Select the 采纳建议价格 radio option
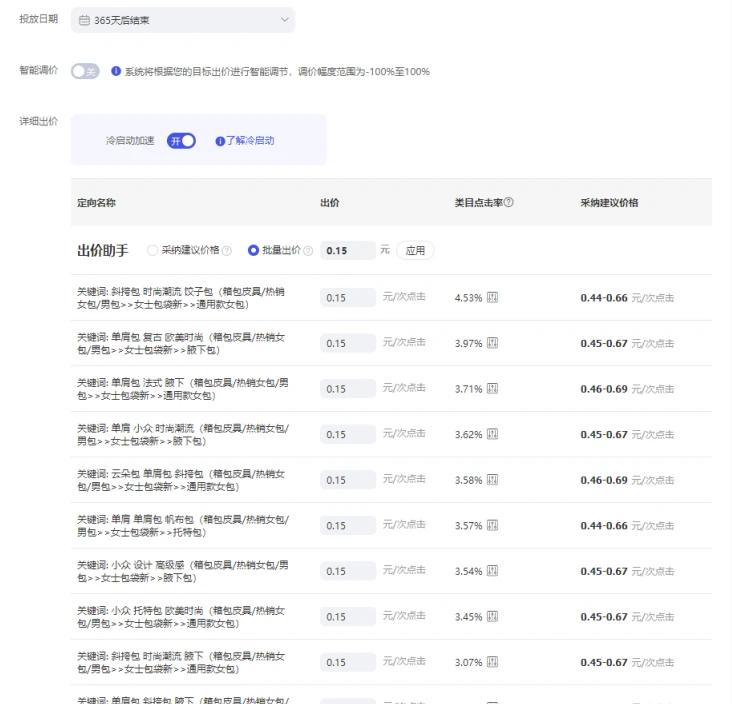The height and width of the screenshot is (704, 732). [x=153, y=251]
